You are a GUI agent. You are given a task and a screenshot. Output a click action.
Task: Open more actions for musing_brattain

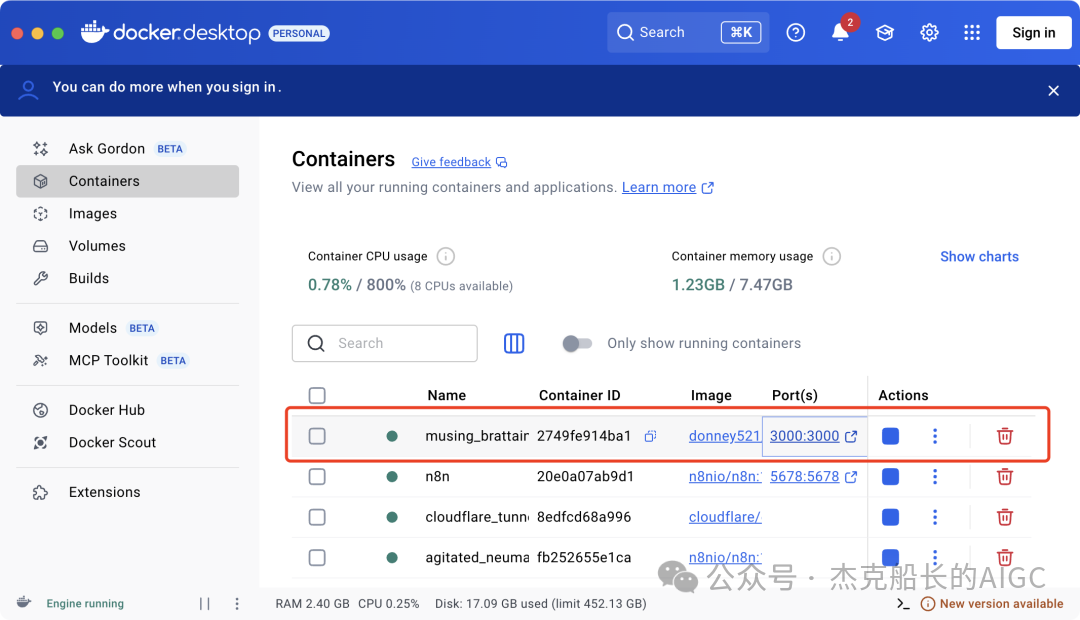(935, 436)
